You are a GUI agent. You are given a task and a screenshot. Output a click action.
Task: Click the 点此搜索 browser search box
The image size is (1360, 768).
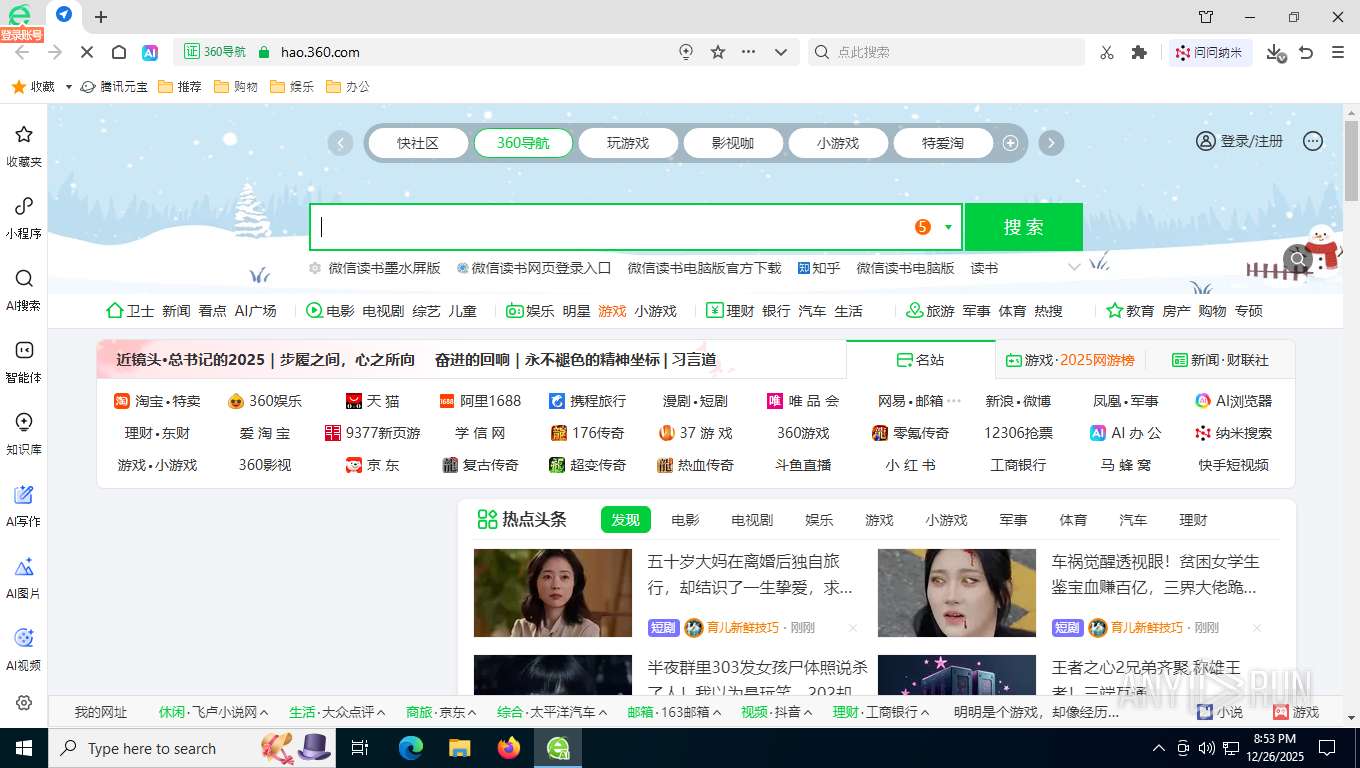click(945, 52)
